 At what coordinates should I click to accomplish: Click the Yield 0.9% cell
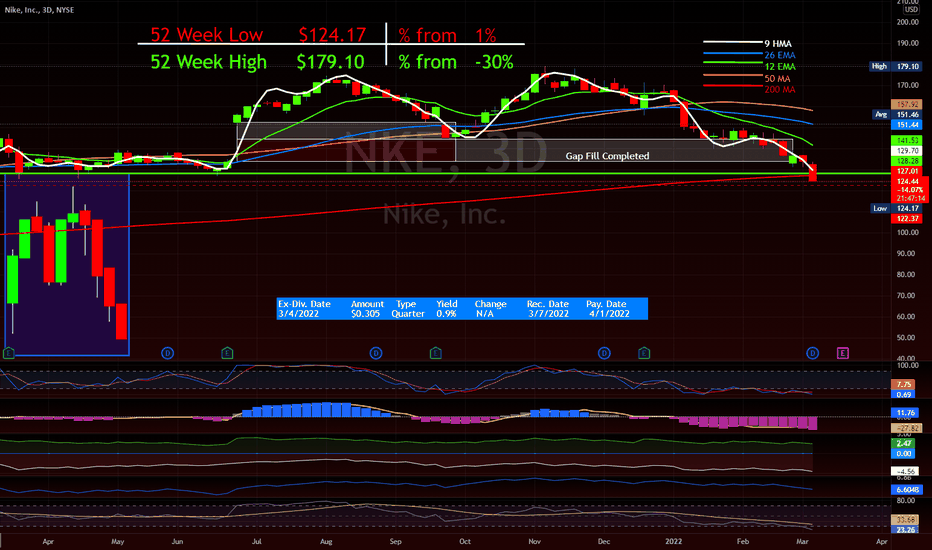[447, 309]
